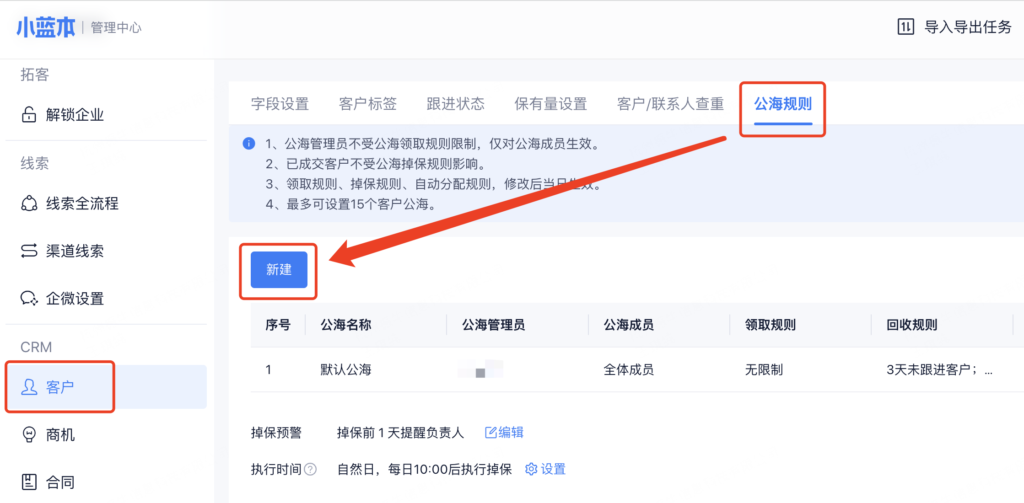The image size is (1024, 503).
Task: Open the 客户标签 tab
Action: click(367, 104)
